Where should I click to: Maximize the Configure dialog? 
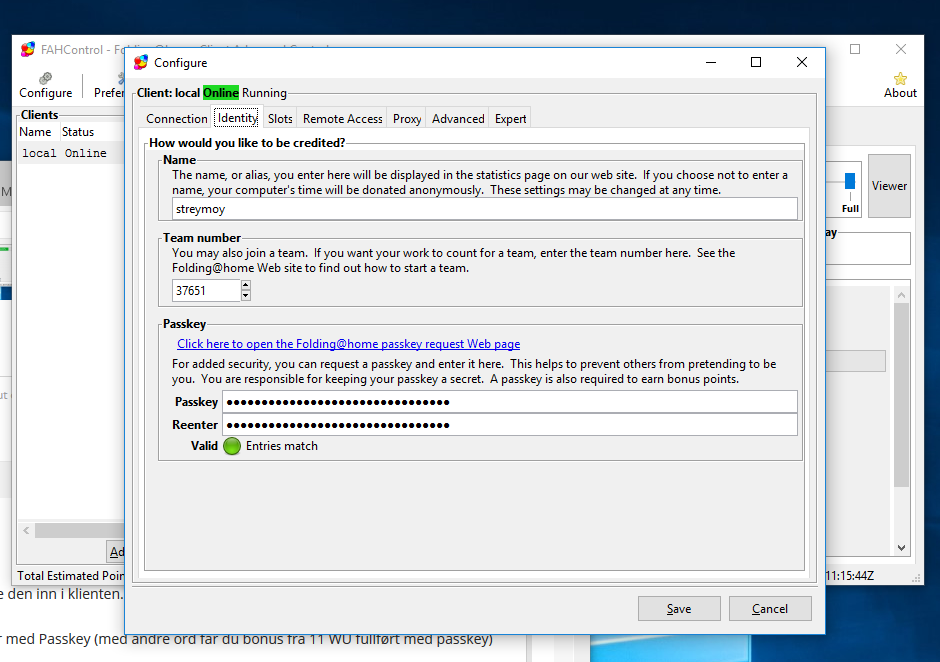tap(756, 62)
